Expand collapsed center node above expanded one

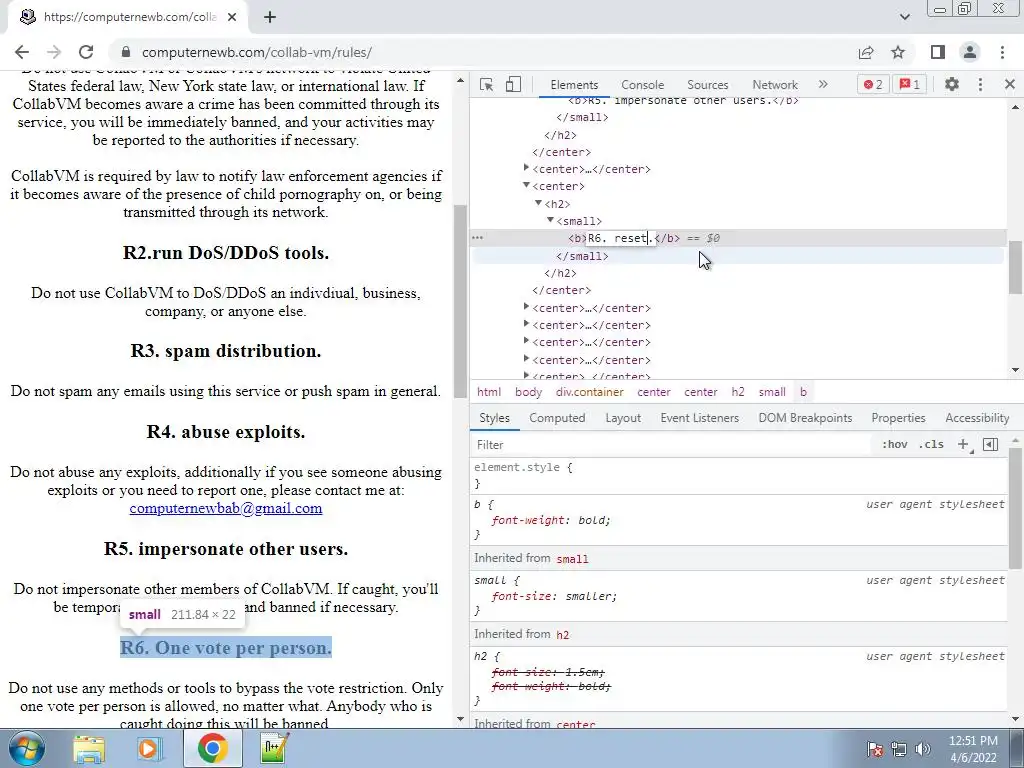coord(526,168)
